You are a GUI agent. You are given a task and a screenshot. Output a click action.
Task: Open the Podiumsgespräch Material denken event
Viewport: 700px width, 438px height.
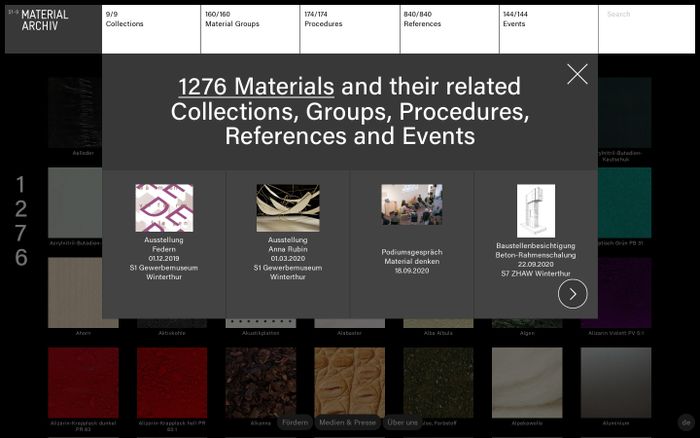[x=411, y=205]
